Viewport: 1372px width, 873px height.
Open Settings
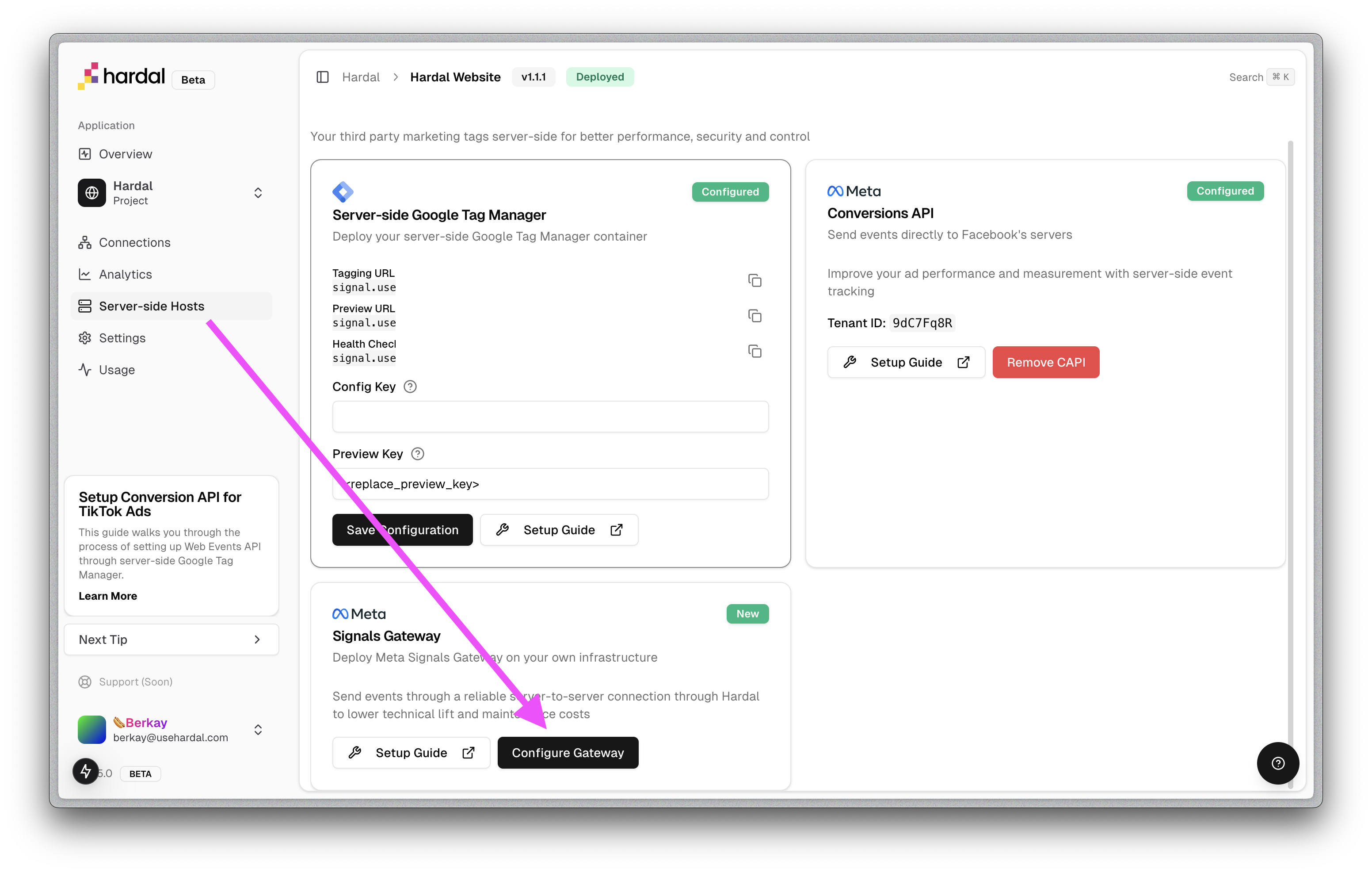point(171,338)
